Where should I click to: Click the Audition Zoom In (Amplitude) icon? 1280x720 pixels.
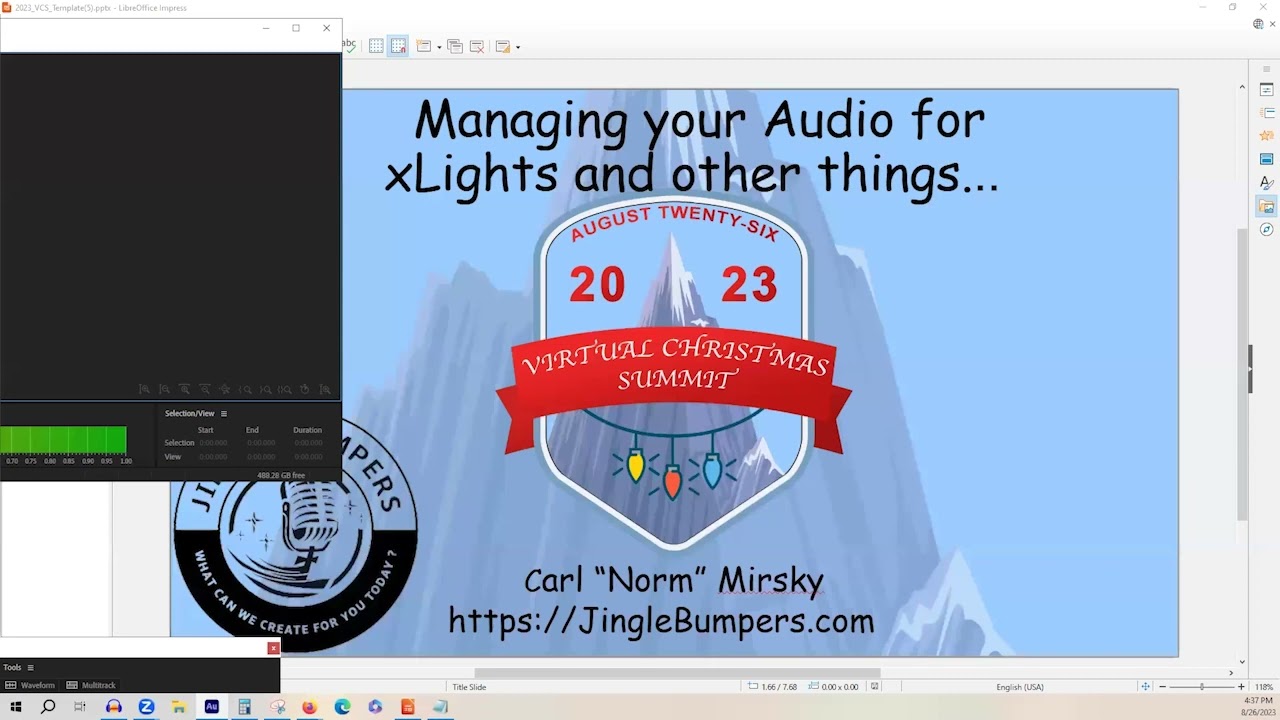pos(144,389)
